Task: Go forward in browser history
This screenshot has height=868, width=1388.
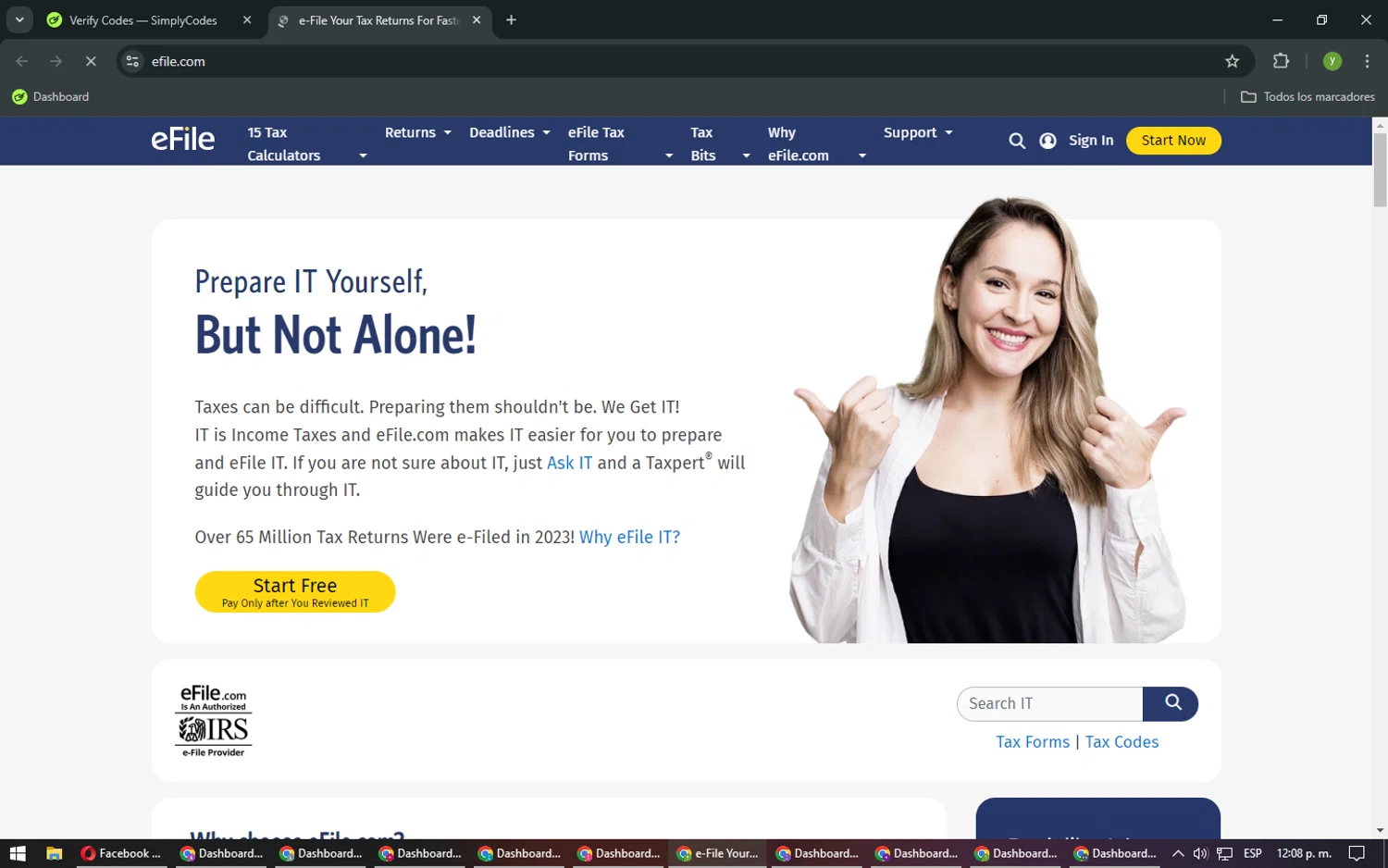Action: [x=56, y=61]
